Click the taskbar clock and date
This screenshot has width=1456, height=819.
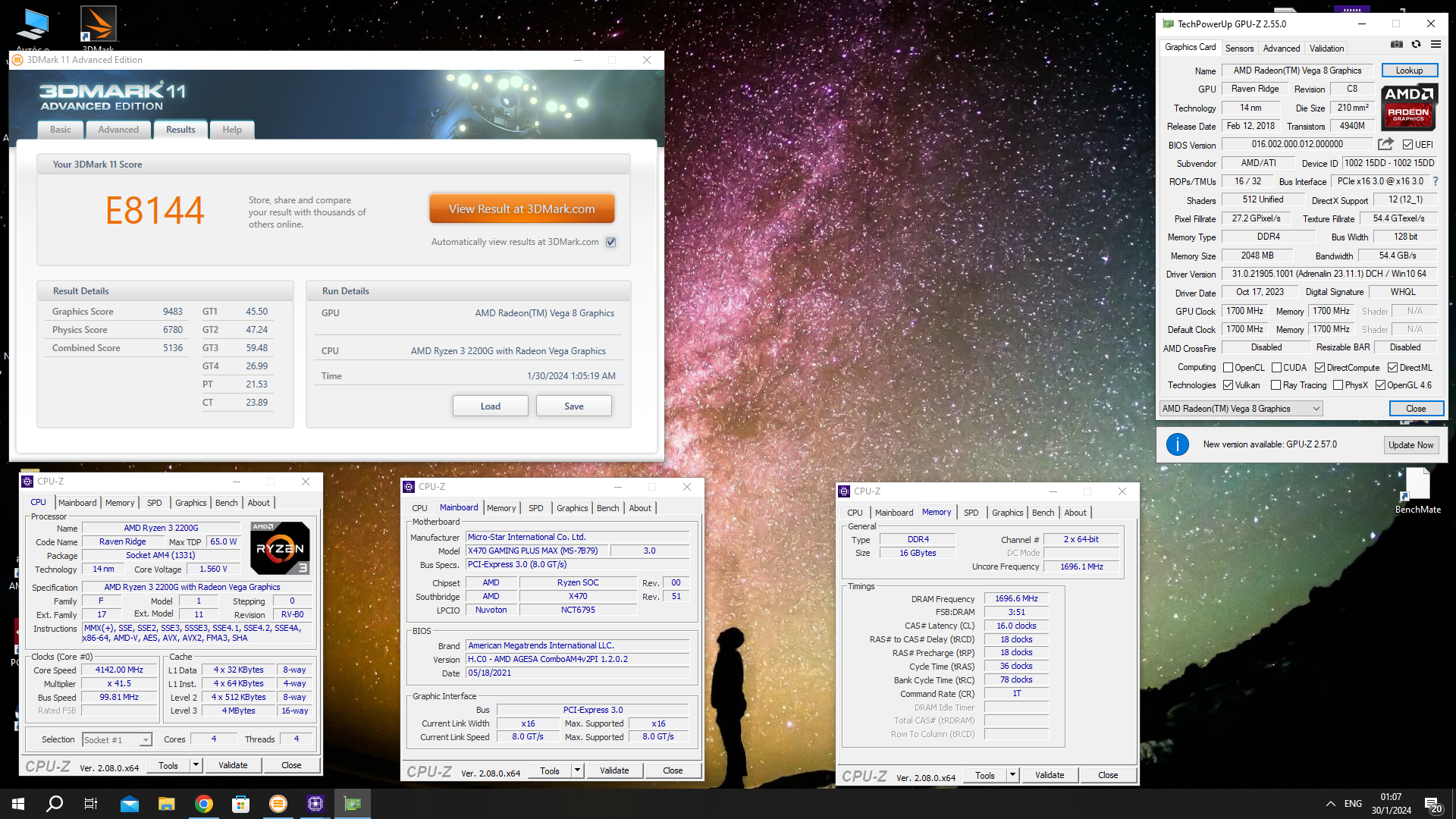click(1391, 804)
